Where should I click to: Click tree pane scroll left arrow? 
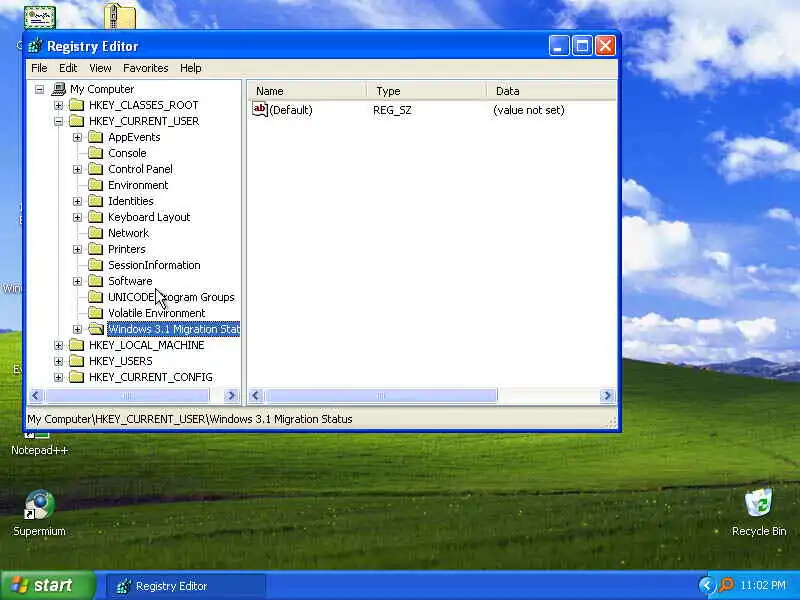click(x=35, y=395)
